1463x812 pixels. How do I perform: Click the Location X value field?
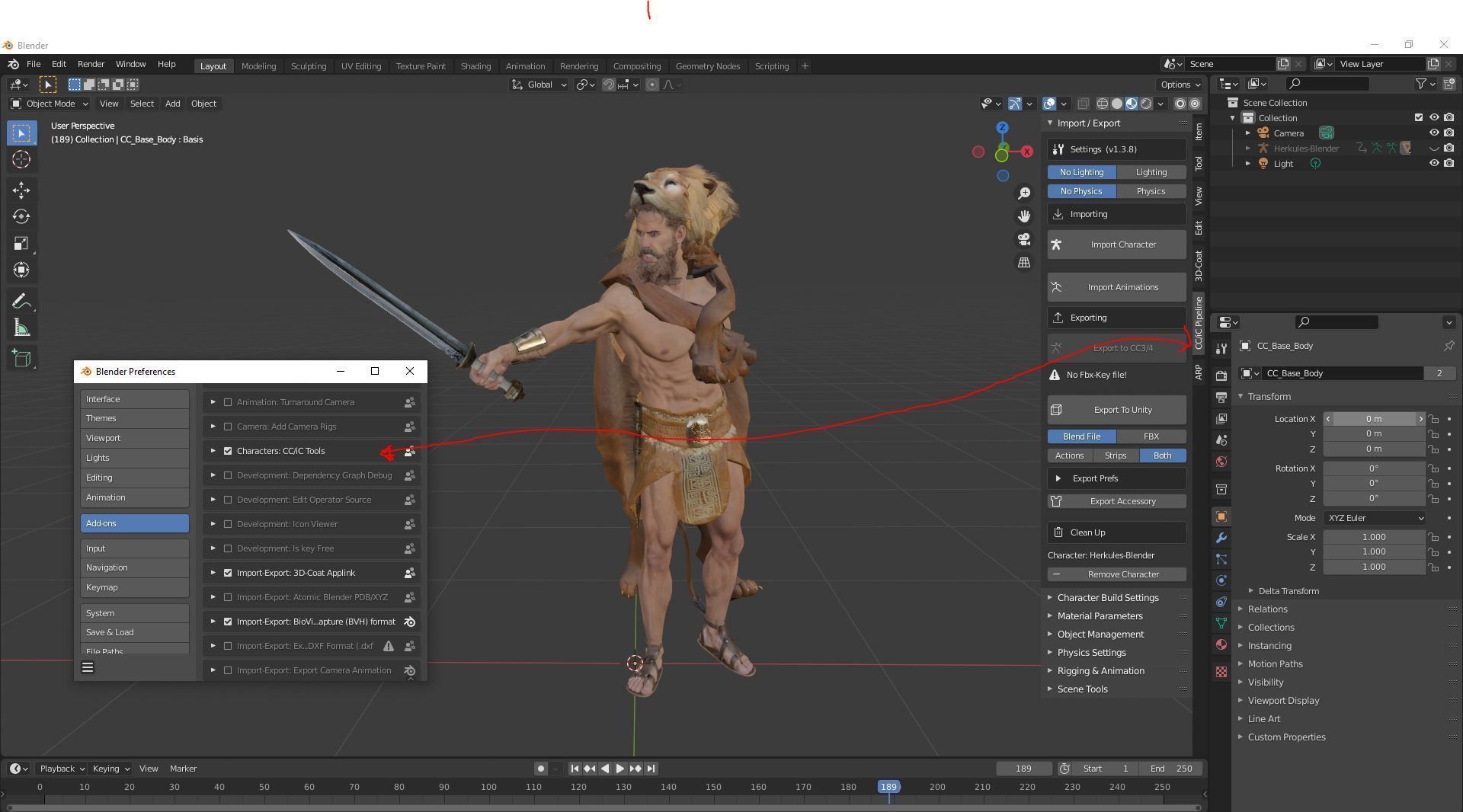tap(1373, 418)
